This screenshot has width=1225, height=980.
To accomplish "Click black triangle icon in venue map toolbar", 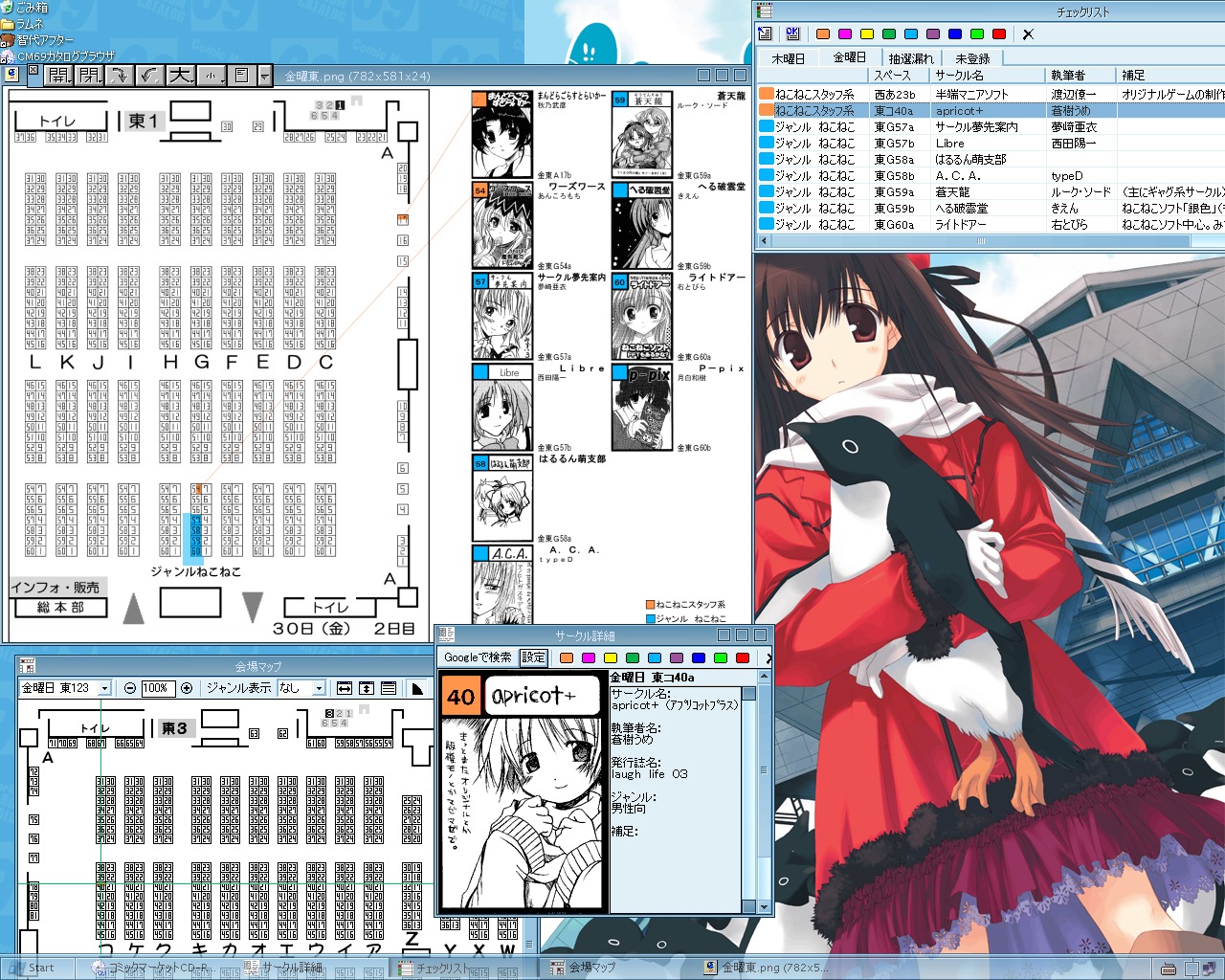I will (x=417, y=688).
